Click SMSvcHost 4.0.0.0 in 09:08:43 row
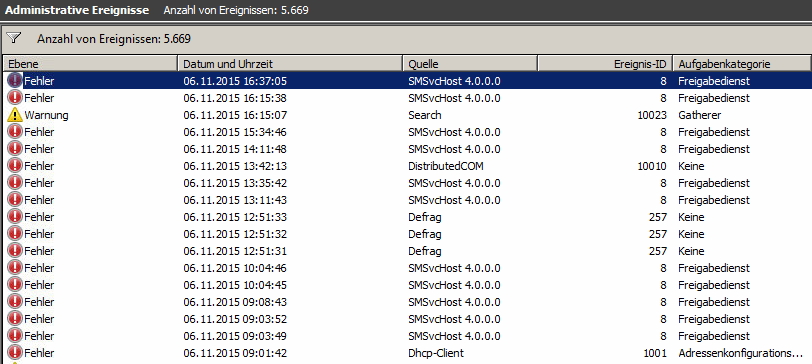The image size is (812, 364). coord(454,302)
